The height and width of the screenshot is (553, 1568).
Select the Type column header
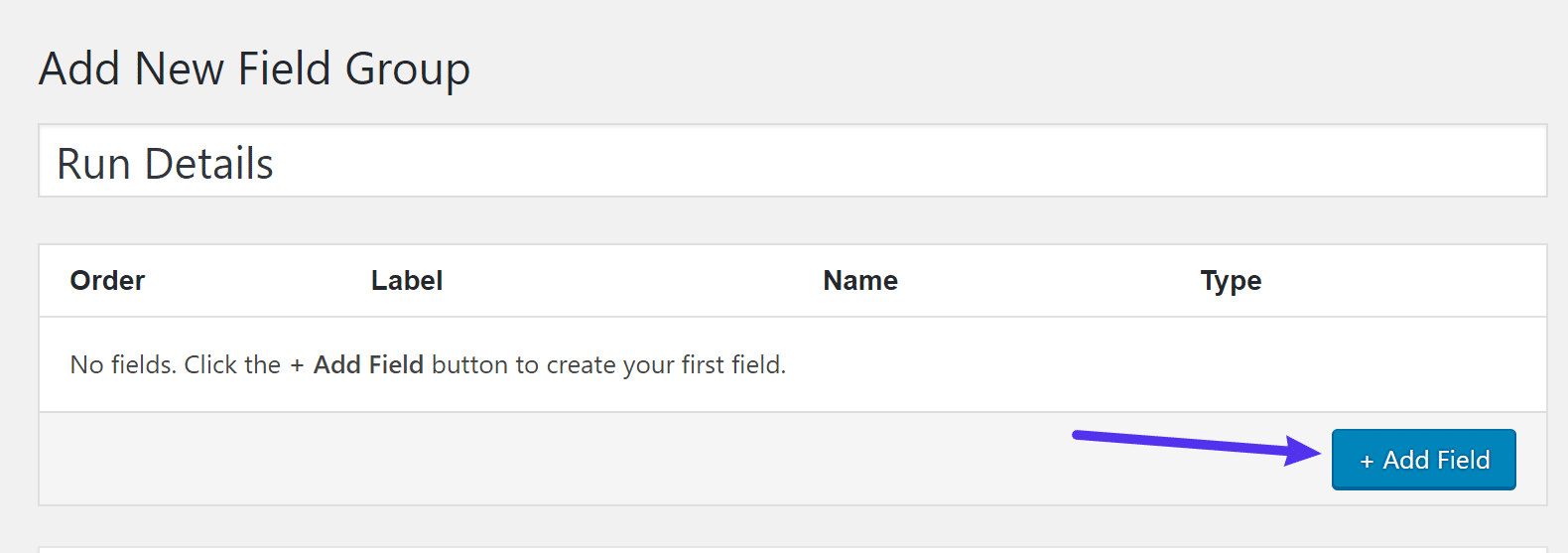click(1231, 281)
